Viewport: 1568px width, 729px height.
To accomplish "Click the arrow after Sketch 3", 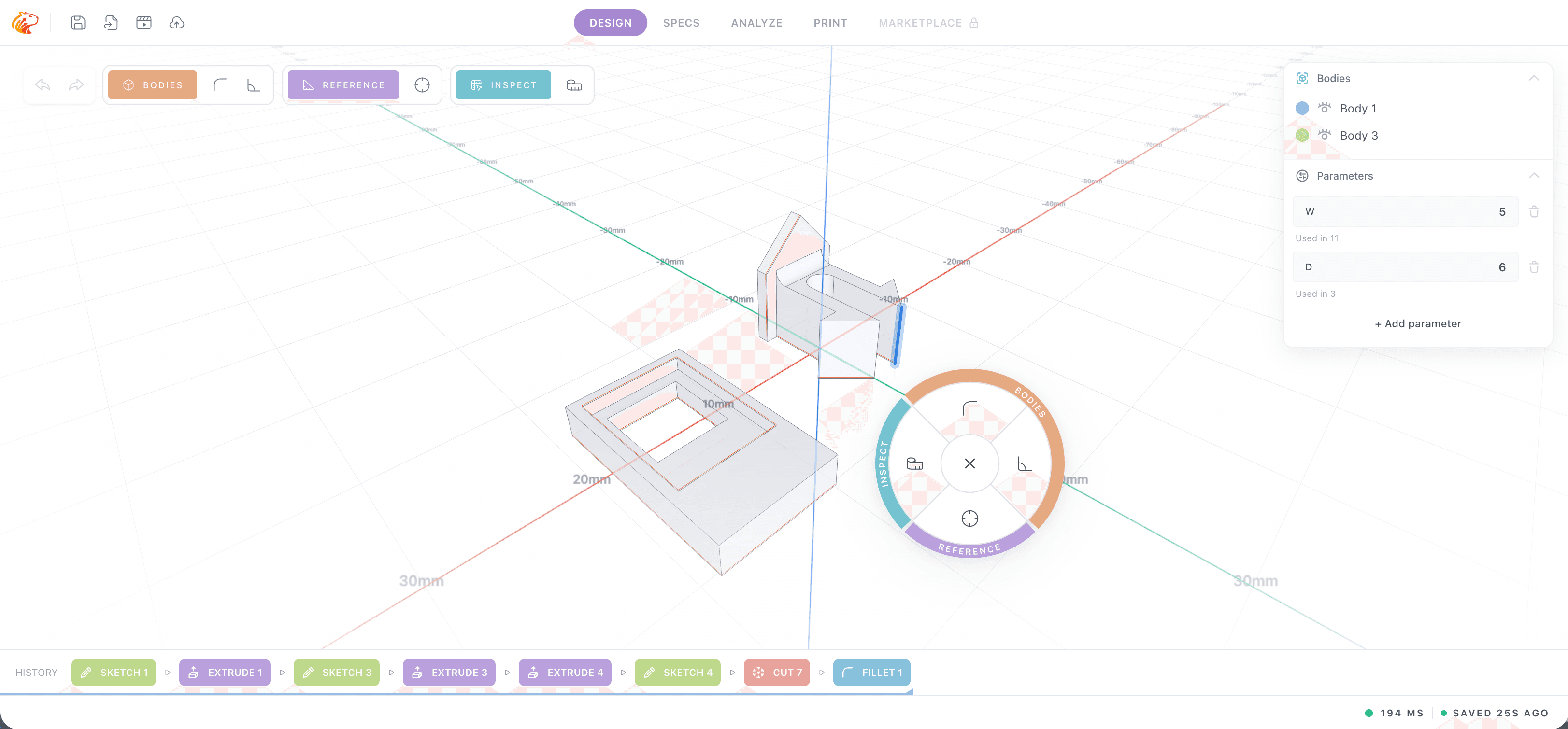I will click(x=391, y=673).
